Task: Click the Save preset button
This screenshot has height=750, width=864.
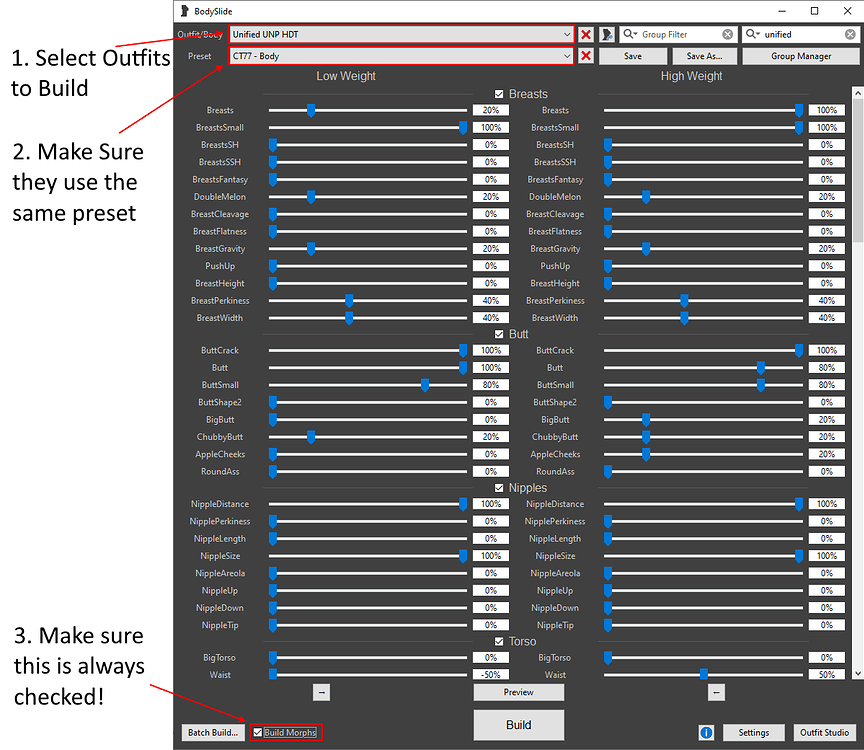Action: pos(633,56)
